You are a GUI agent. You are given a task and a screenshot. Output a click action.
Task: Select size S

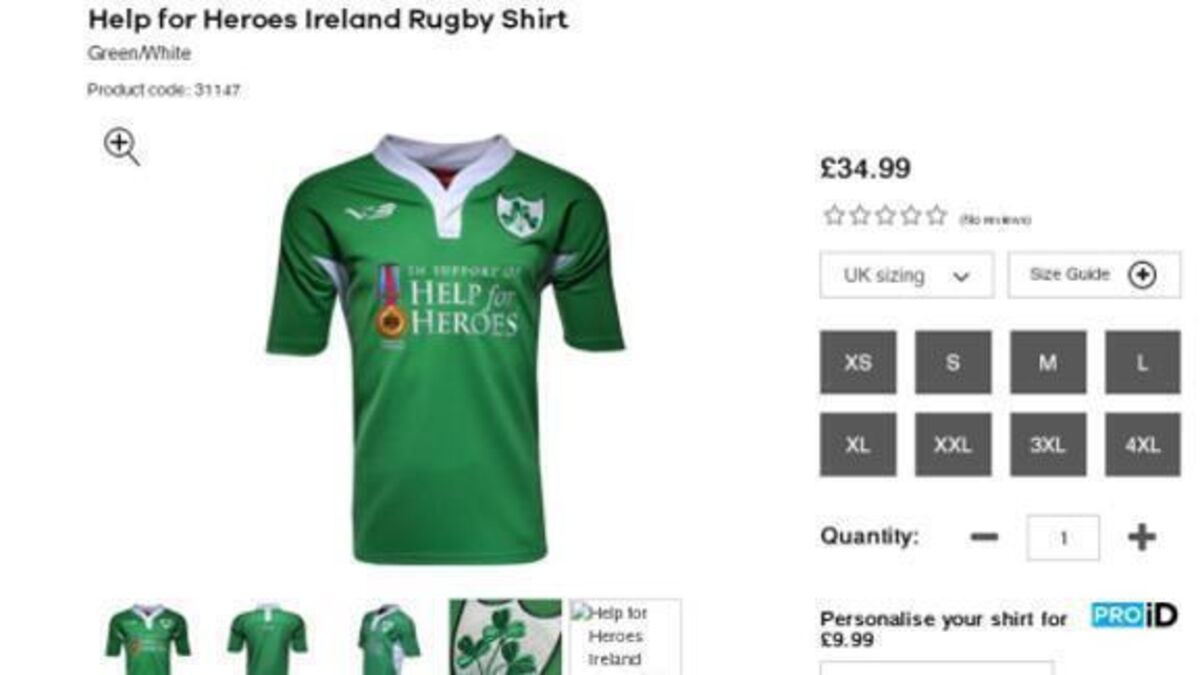[953, 363]
